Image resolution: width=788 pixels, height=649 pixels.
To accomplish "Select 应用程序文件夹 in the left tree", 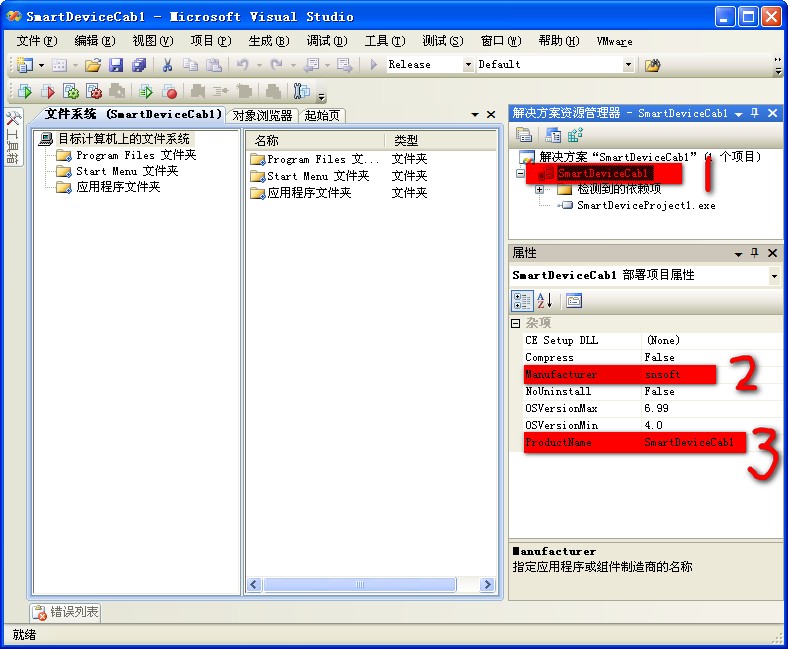I will 118,188.
